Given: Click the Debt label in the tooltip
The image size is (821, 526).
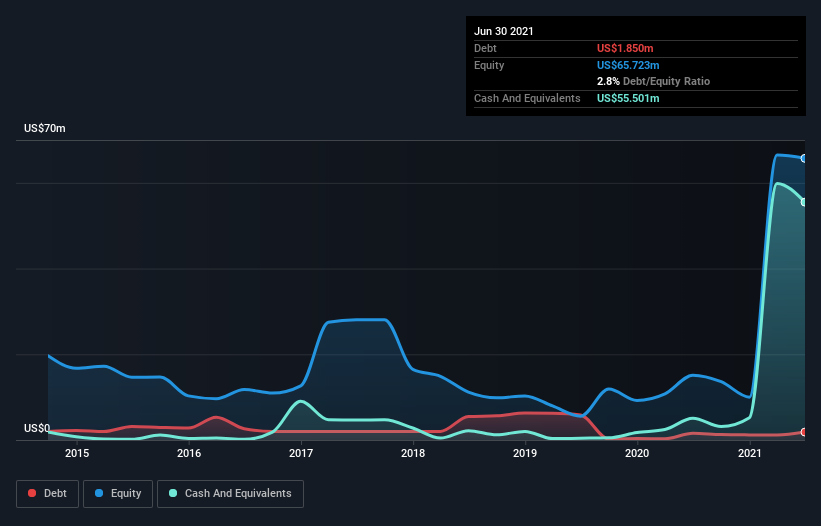Looking at the screenshot, I should [485, 48].
